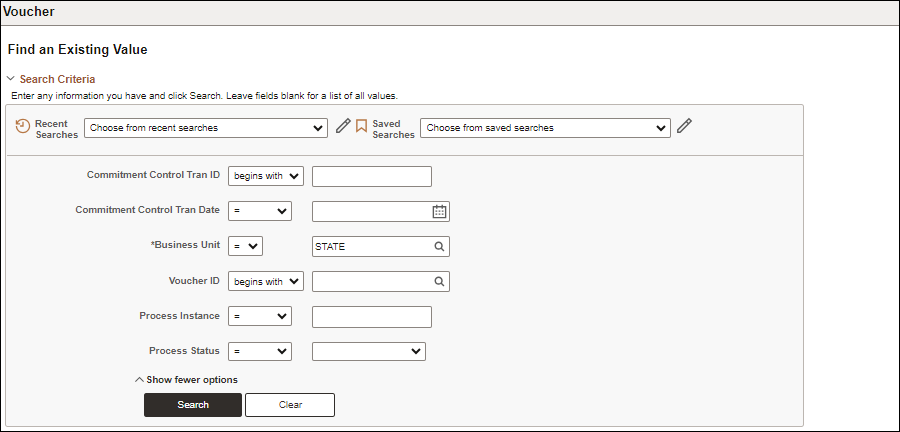
Task: Open the Voucher ID 'begins with' operator dropdown
Action: click(266, 282)
